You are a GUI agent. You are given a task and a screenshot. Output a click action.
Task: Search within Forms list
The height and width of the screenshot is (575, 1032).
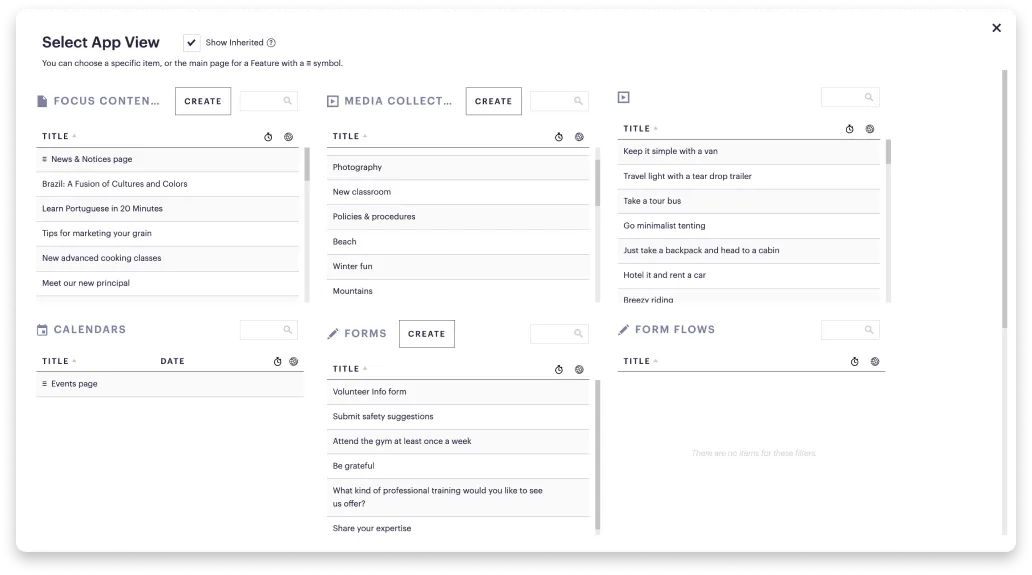[x=559, y=334]
